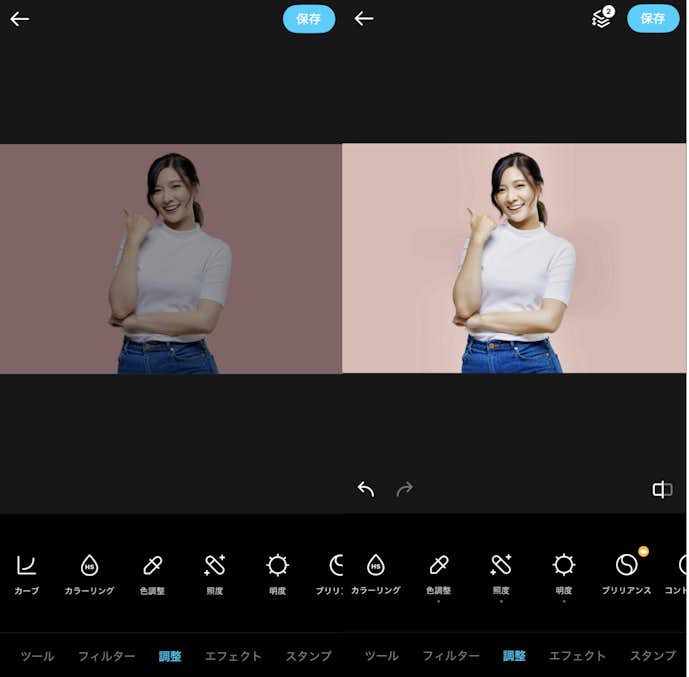Click the redo arrow next to undo
Image resolution: width=689 pixels, height=677 pixels.
click(x=404, y=489)
